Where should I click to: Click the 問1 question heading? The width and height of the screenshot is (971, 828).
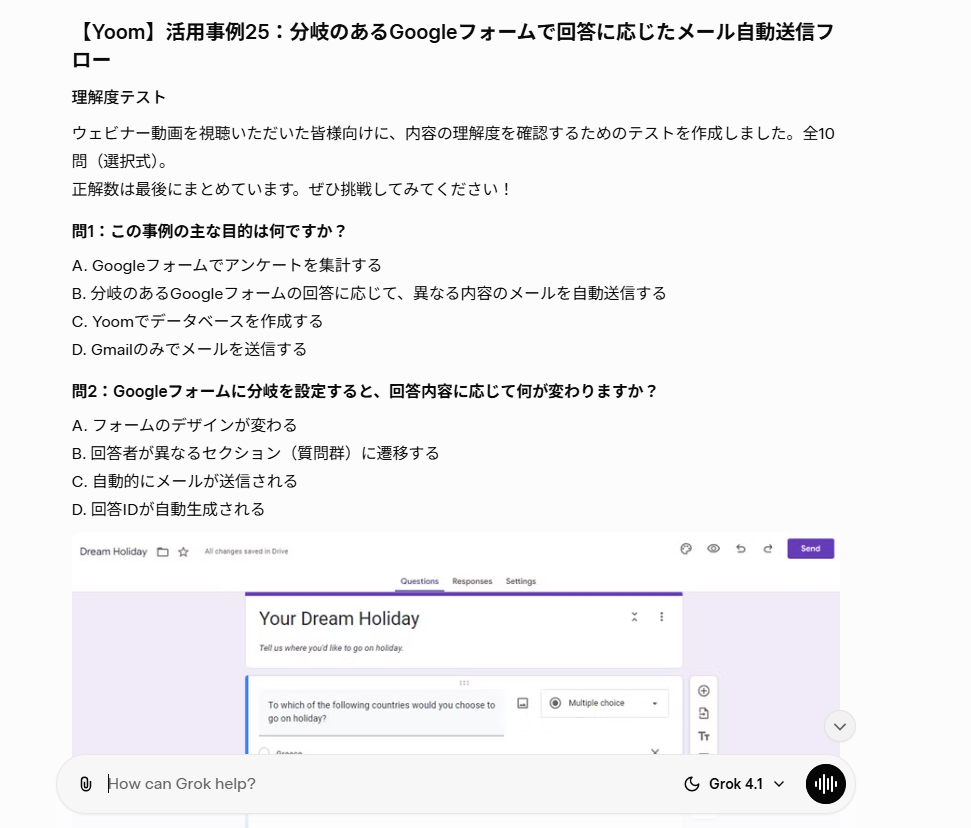[x=209, y=232]
